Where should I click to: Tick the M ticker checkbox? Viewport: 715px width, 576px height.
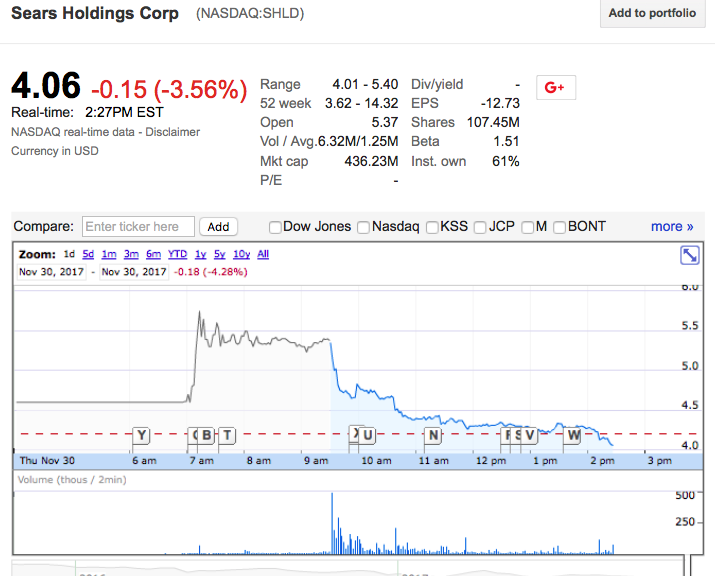528,227
